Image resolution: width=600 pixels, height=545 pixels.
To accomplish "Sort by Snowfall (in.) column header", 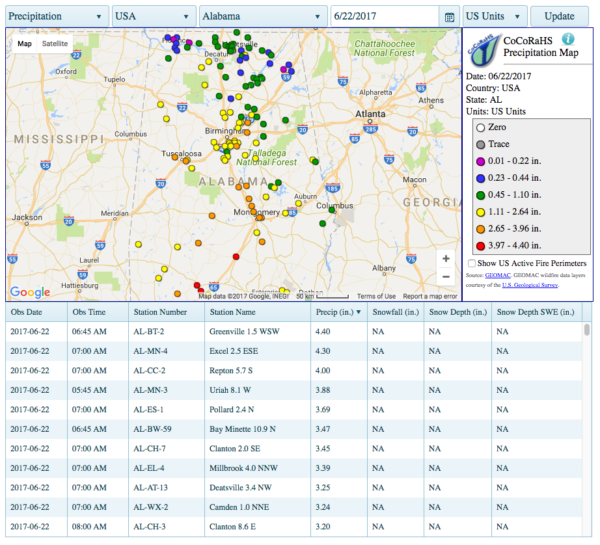I will [396, 312].
